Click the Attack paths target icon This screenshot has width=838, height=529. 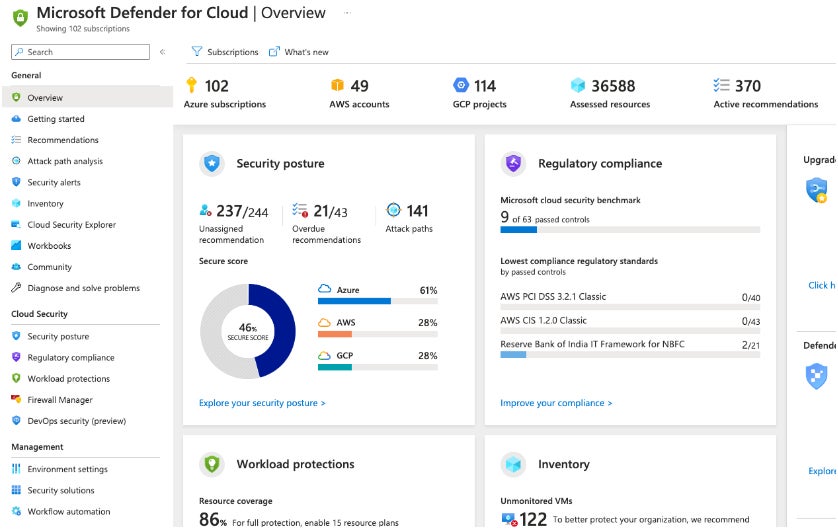pyautogui.click(x=393, y=210)
